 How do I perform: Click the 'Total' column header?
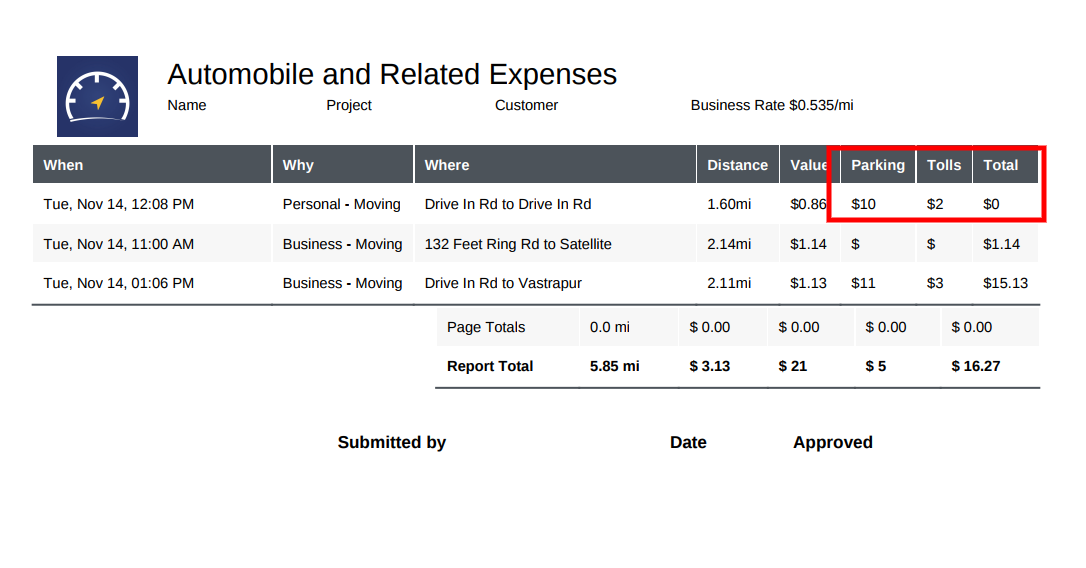pos(1005,165)
